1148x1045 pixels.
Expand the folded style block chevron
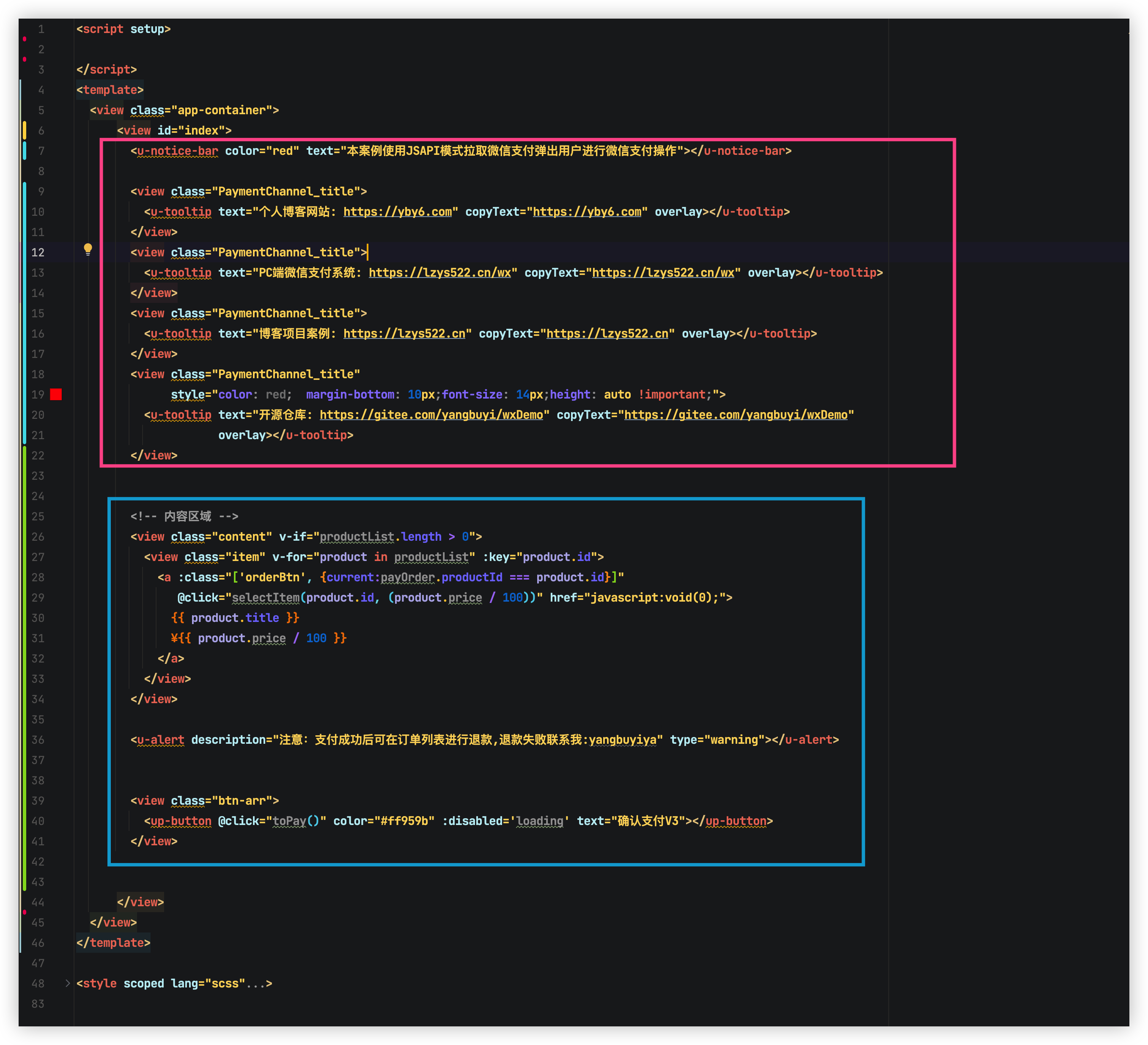tap(68, 983)
